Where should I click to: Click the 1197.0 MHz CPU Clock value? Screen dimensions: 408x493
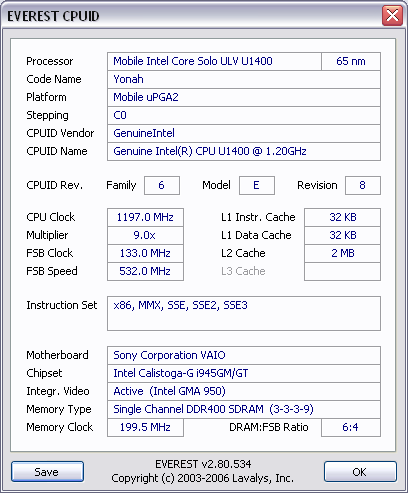pyautogui.click(x=145, y=217)
